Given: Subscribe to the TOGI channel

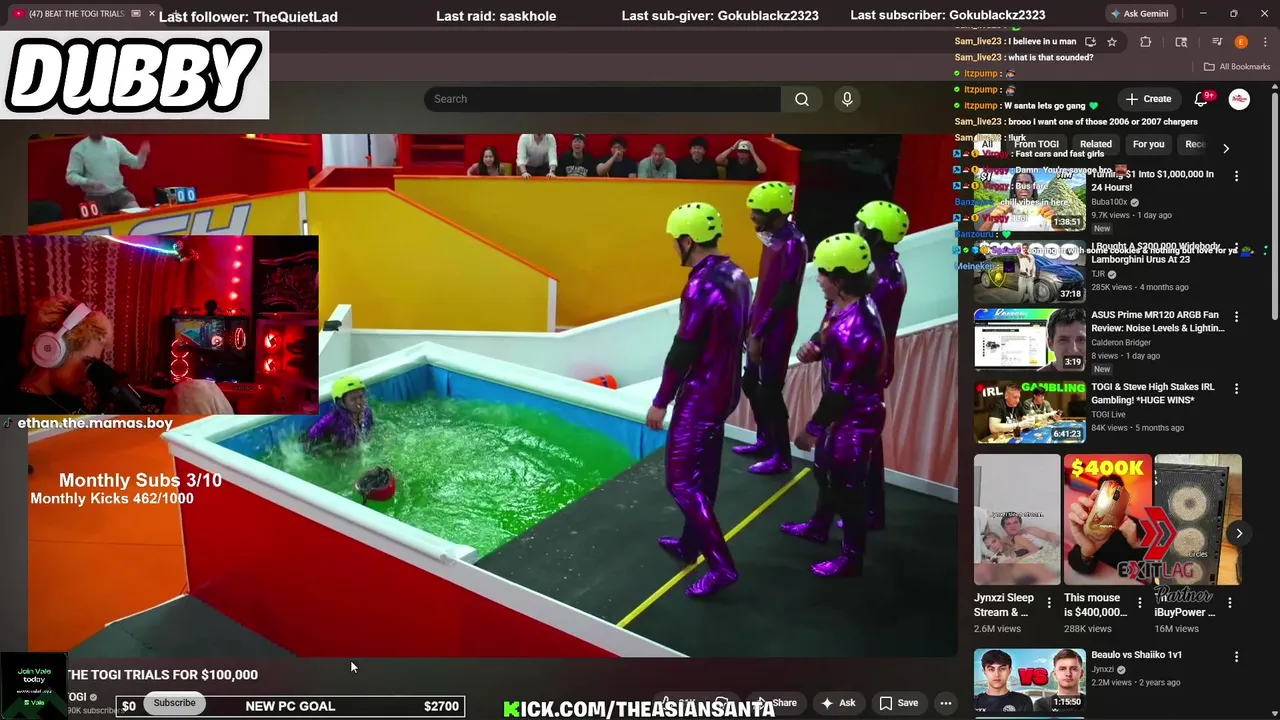Looking at the screenshot, I should 174,702.
